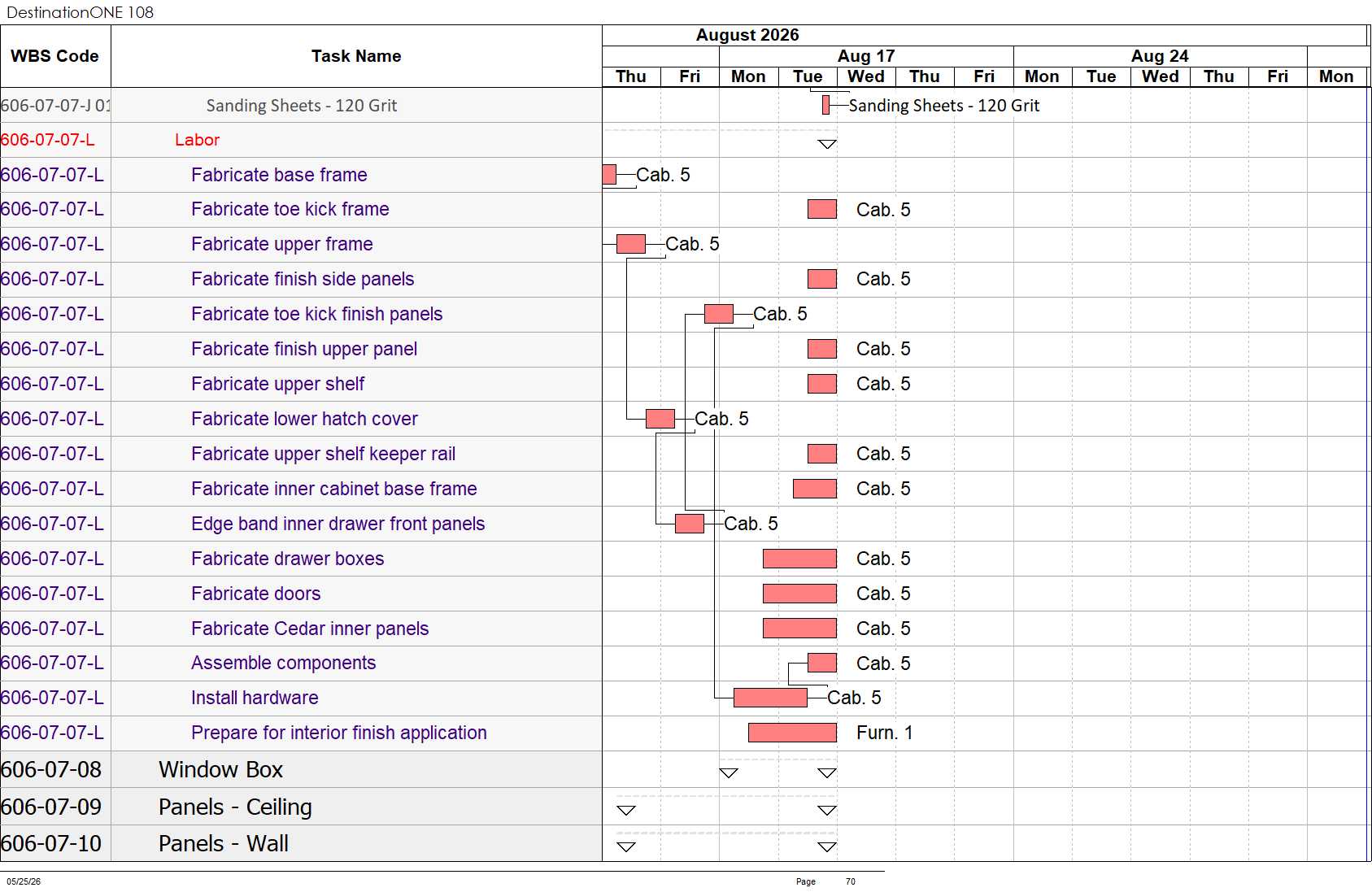
Task: Click the Panels - Ceiling summary row
Action: pyautogui.click(x=235, y=807)
